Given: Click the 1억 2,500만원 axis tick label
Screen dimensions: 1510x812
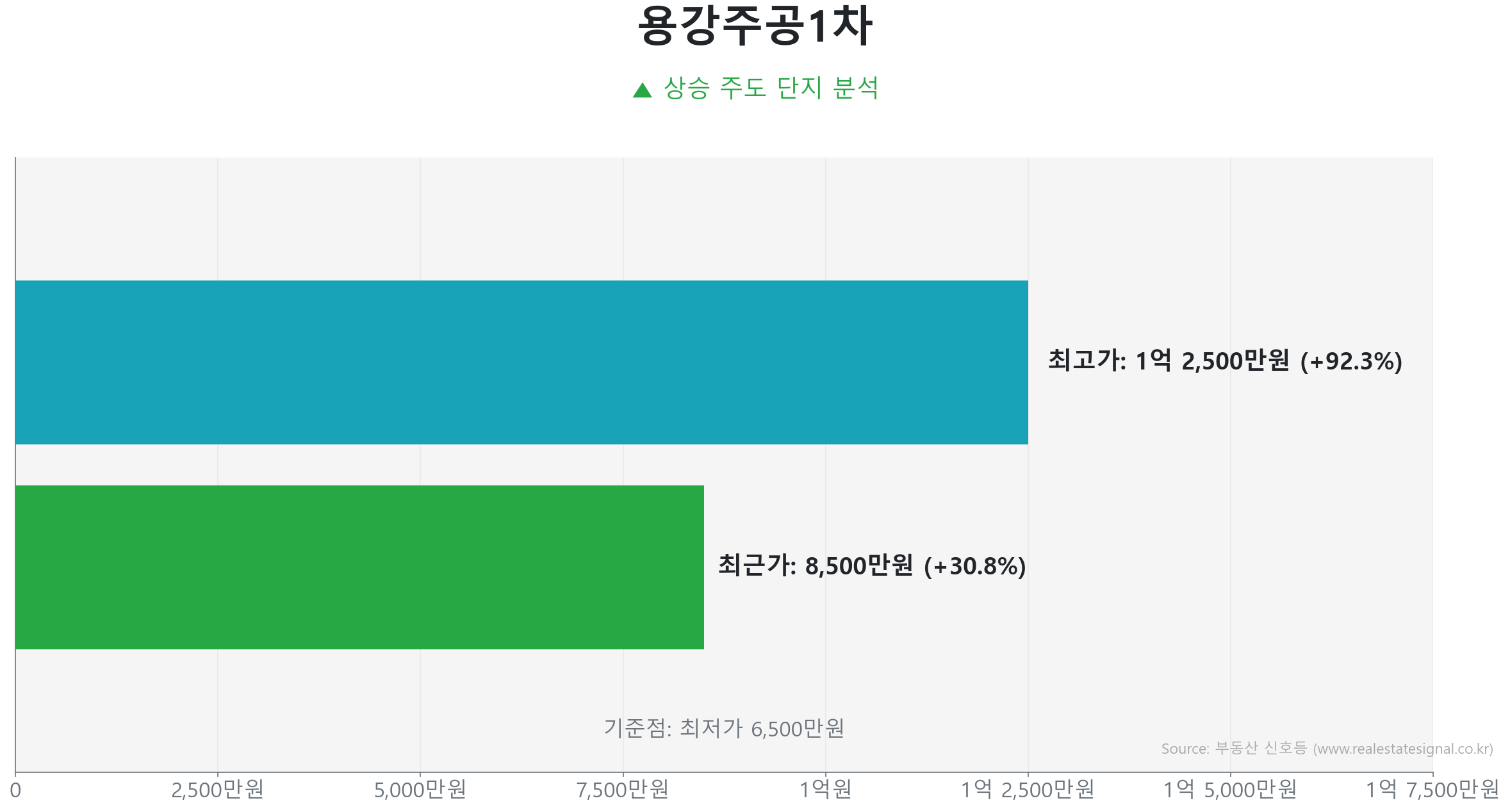Looking at the screenshot, I should (1028, 790).
